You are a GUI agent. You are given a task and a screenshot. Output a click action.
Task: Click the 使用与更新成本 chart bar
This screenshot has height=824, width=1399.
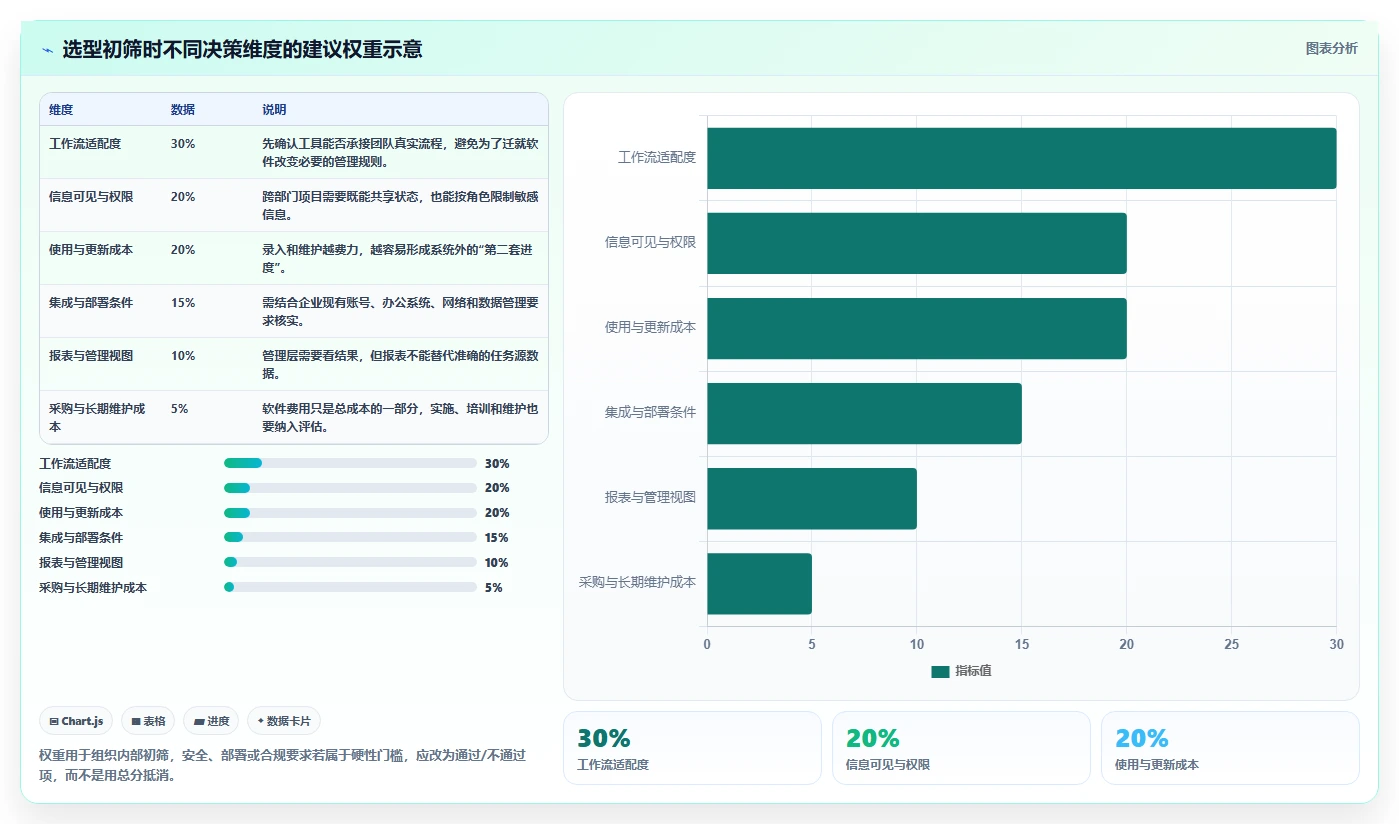pos(917,328)
